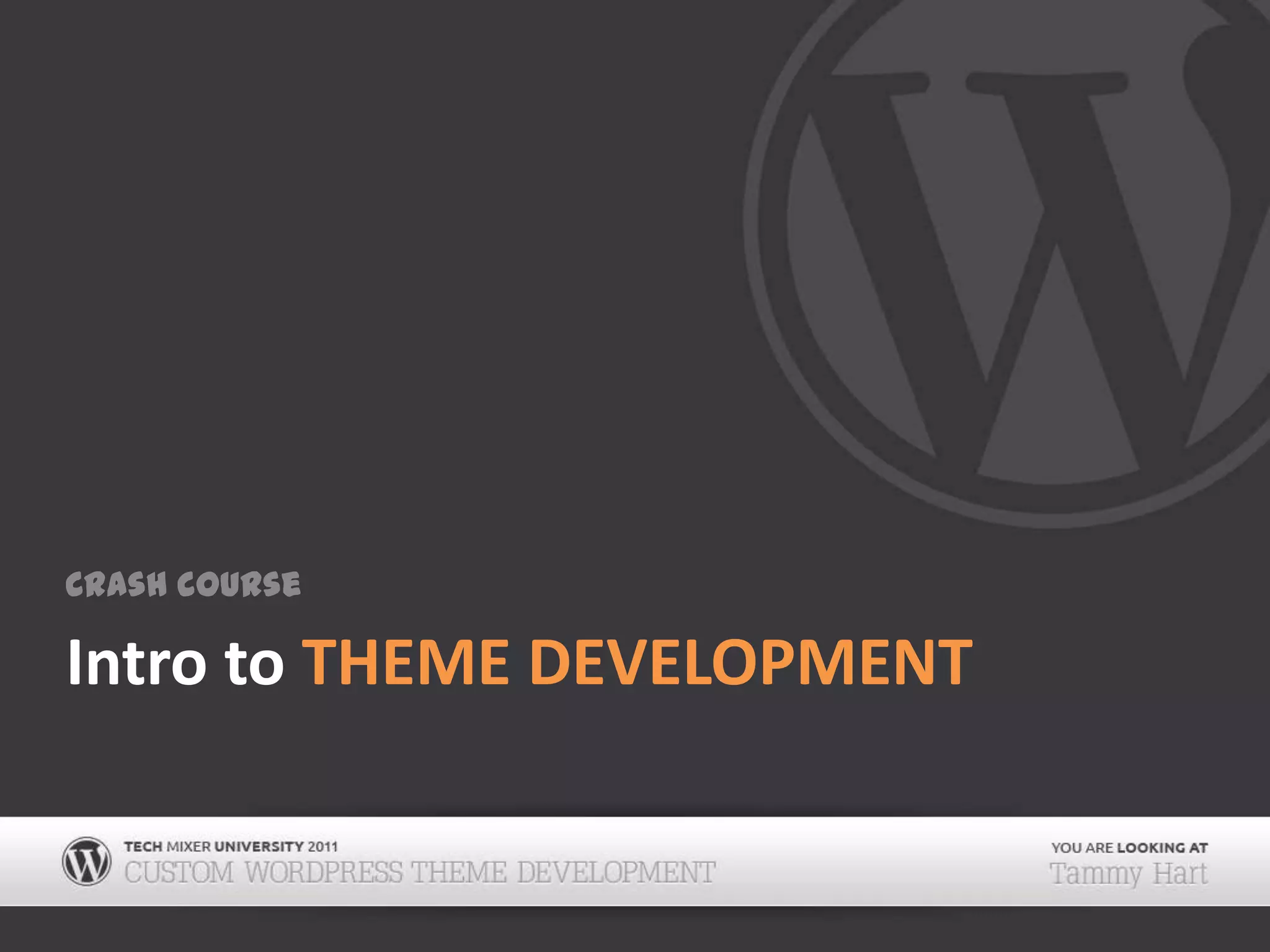Click the bold LOOKING AT text
This screenshot has width=1270, height=952.
[1162, 848]
